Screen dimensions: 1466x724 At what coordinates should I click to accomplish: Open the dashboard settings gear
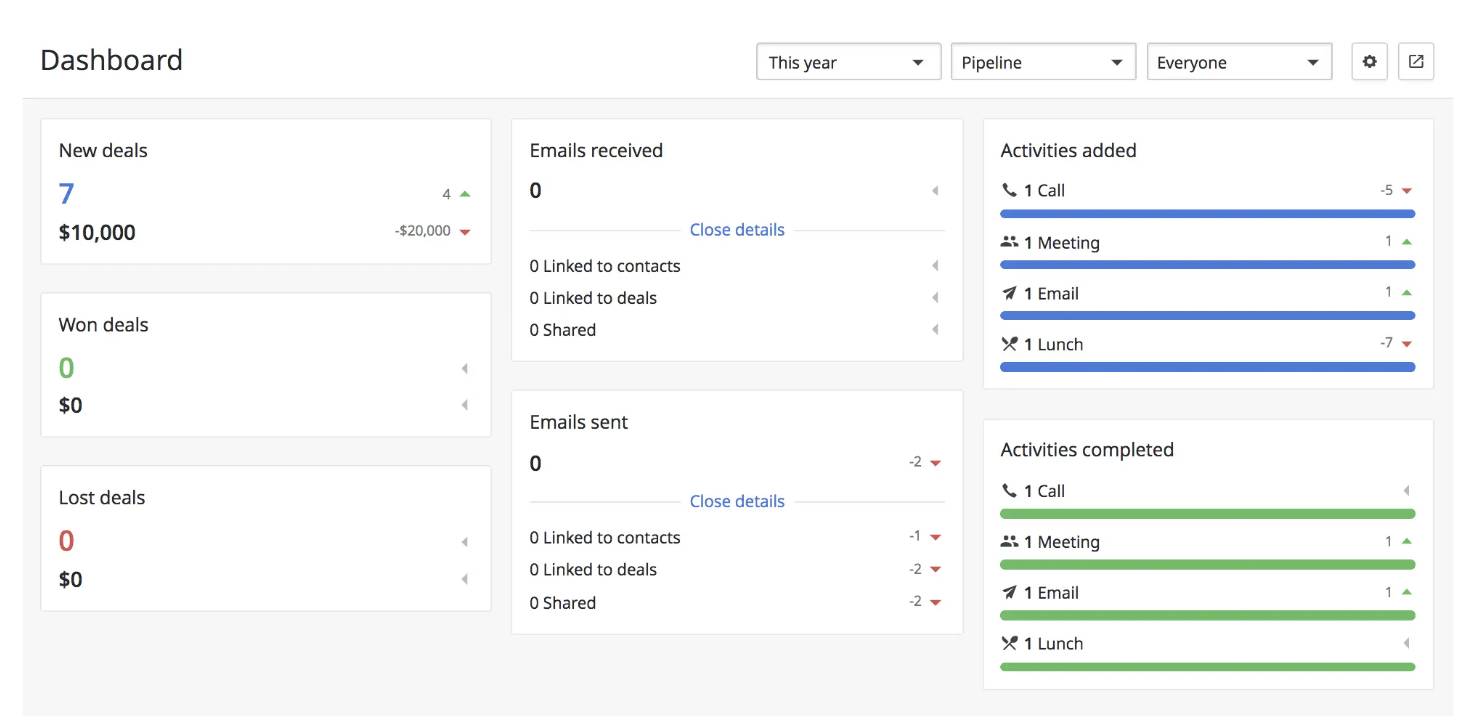point(1368,61)
